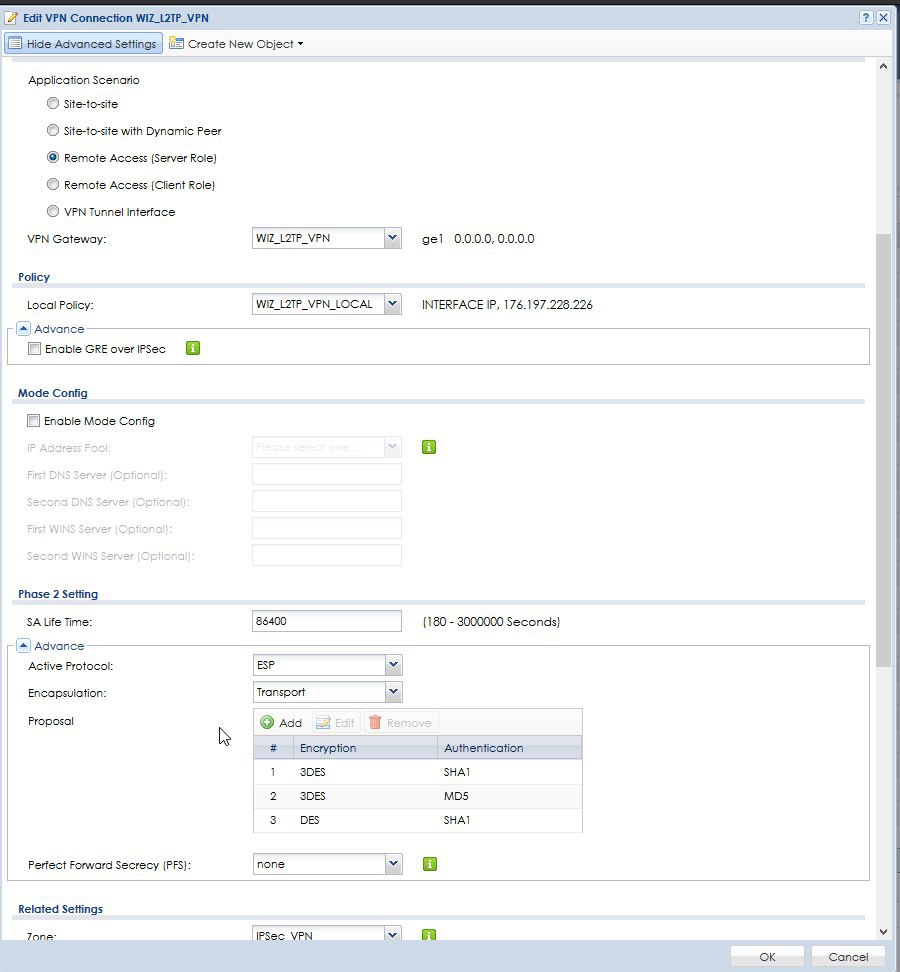Select Remote Access (Server Role)
900x972 pixels.
(x=53, y=157)
